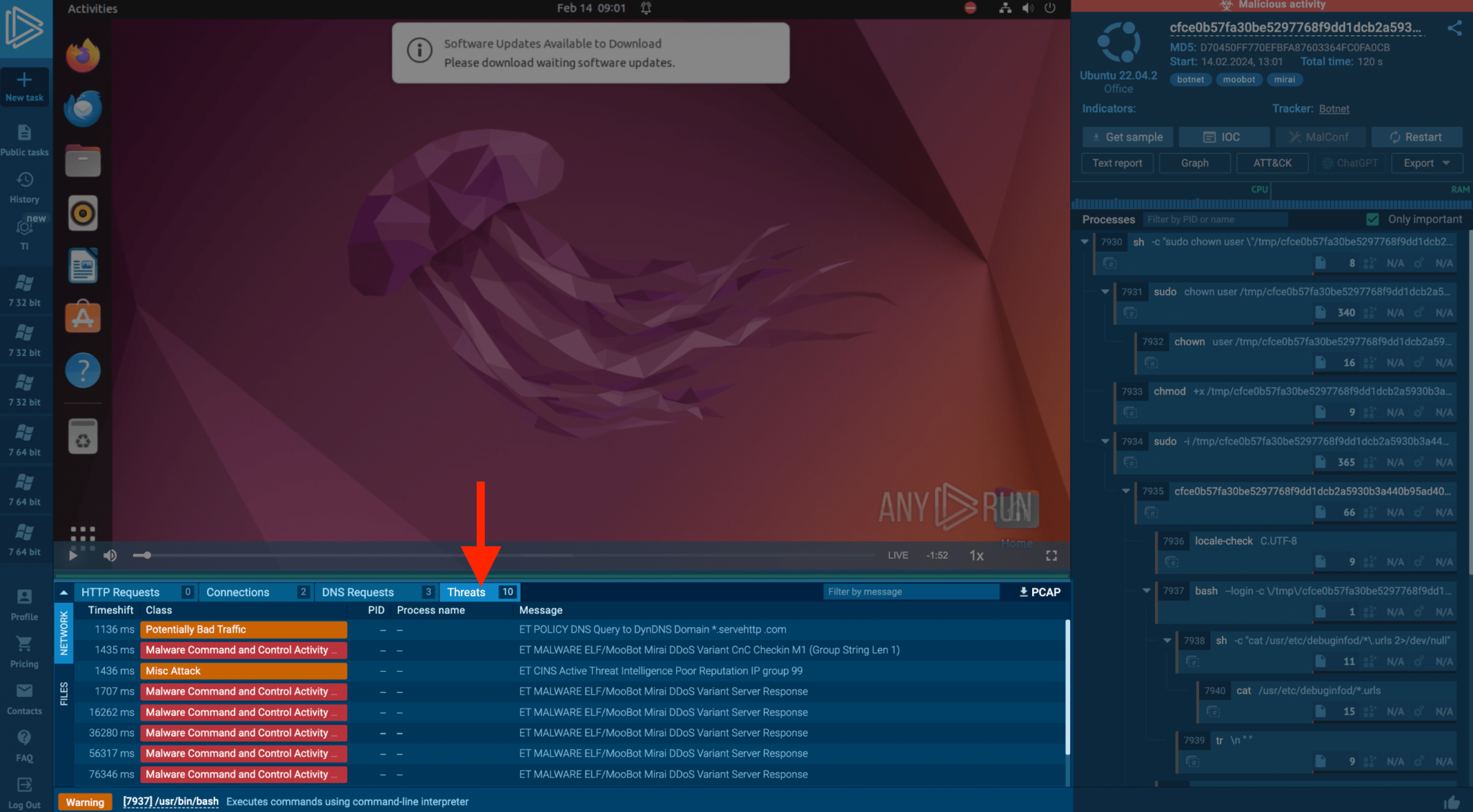Change the 1x playback speed
Screen dimensions: 1473x812
(x=976, y=555)
